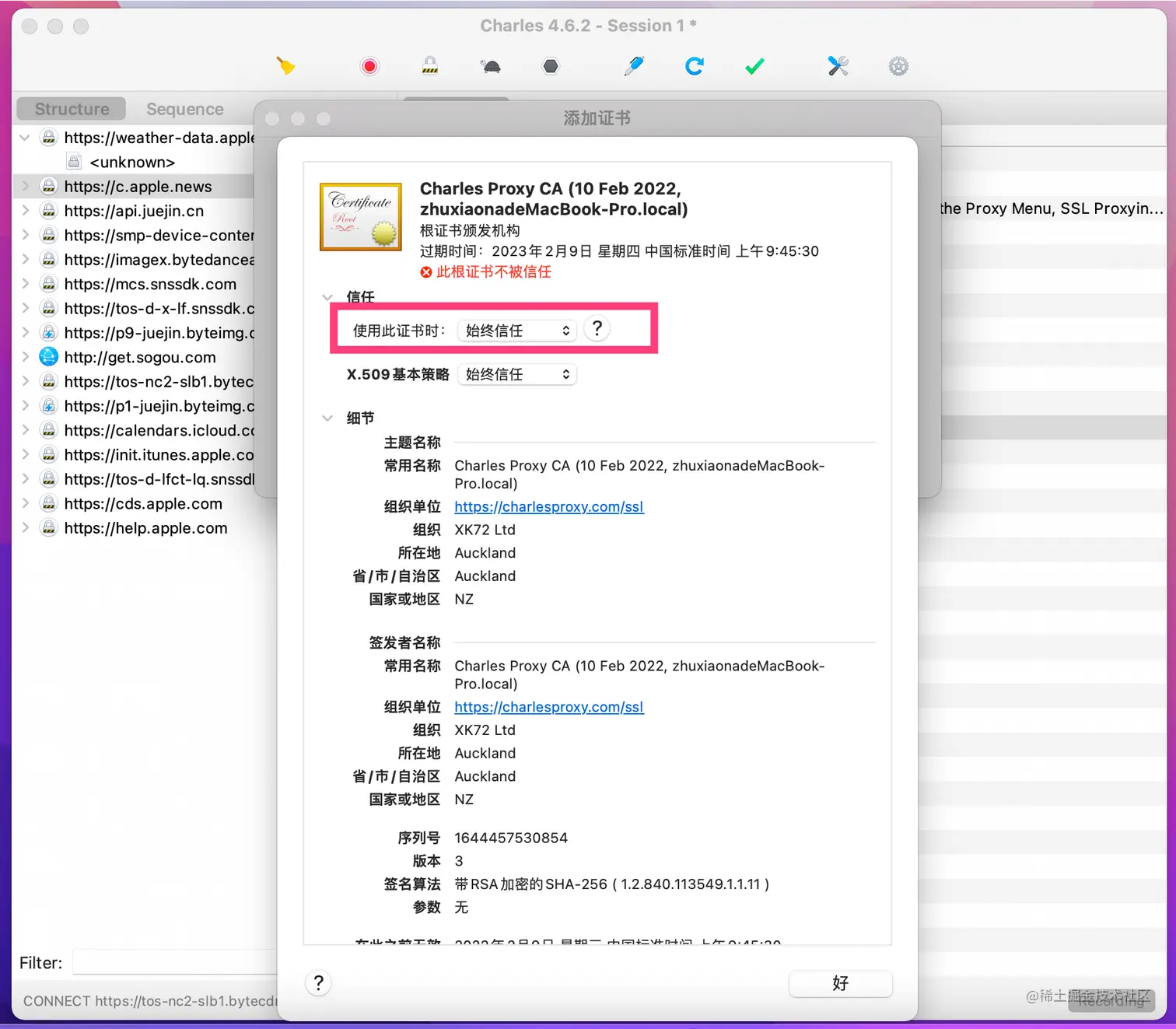The image size is (1176, 1029).
Task: Expand the https://c.apple.news host
Action: [25, 186]
